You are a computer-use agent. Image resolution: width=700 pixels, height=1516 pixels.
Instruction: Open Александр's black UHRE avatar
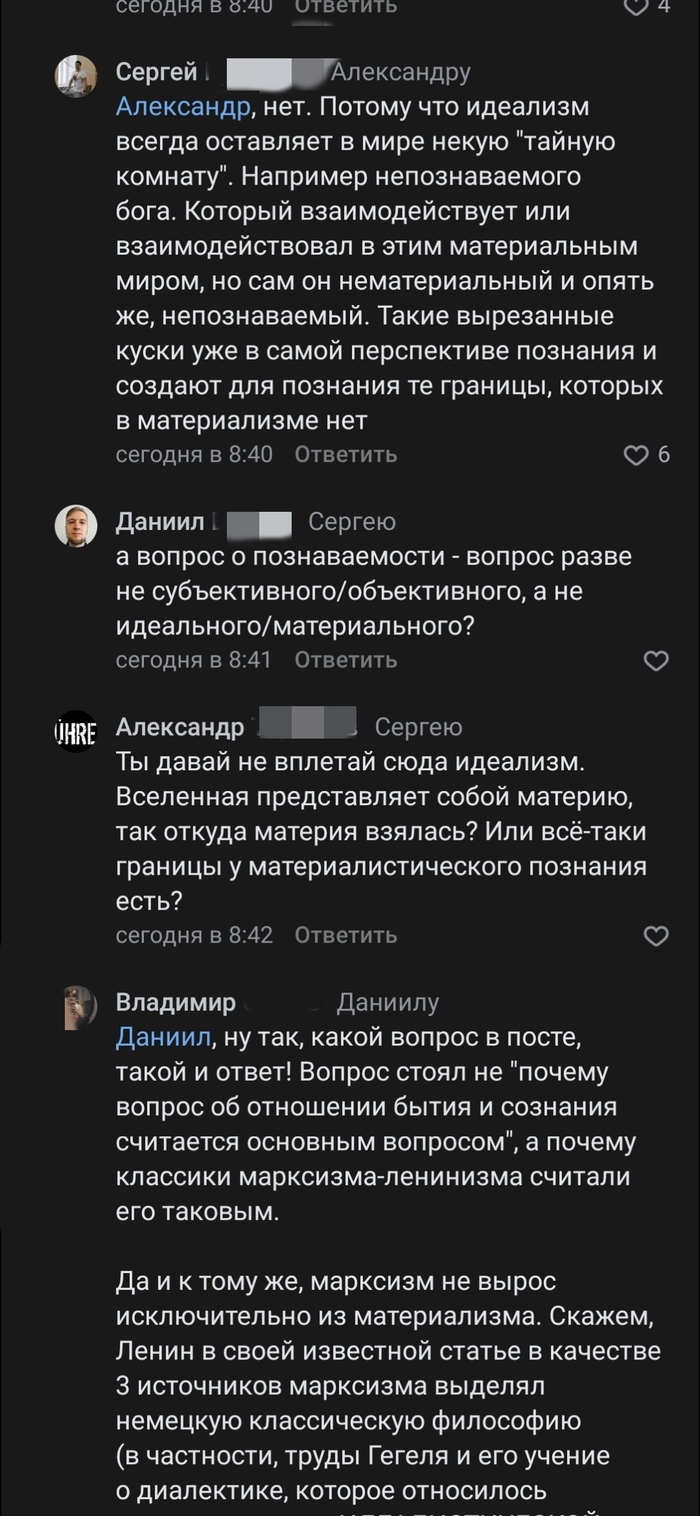(76, 731)
